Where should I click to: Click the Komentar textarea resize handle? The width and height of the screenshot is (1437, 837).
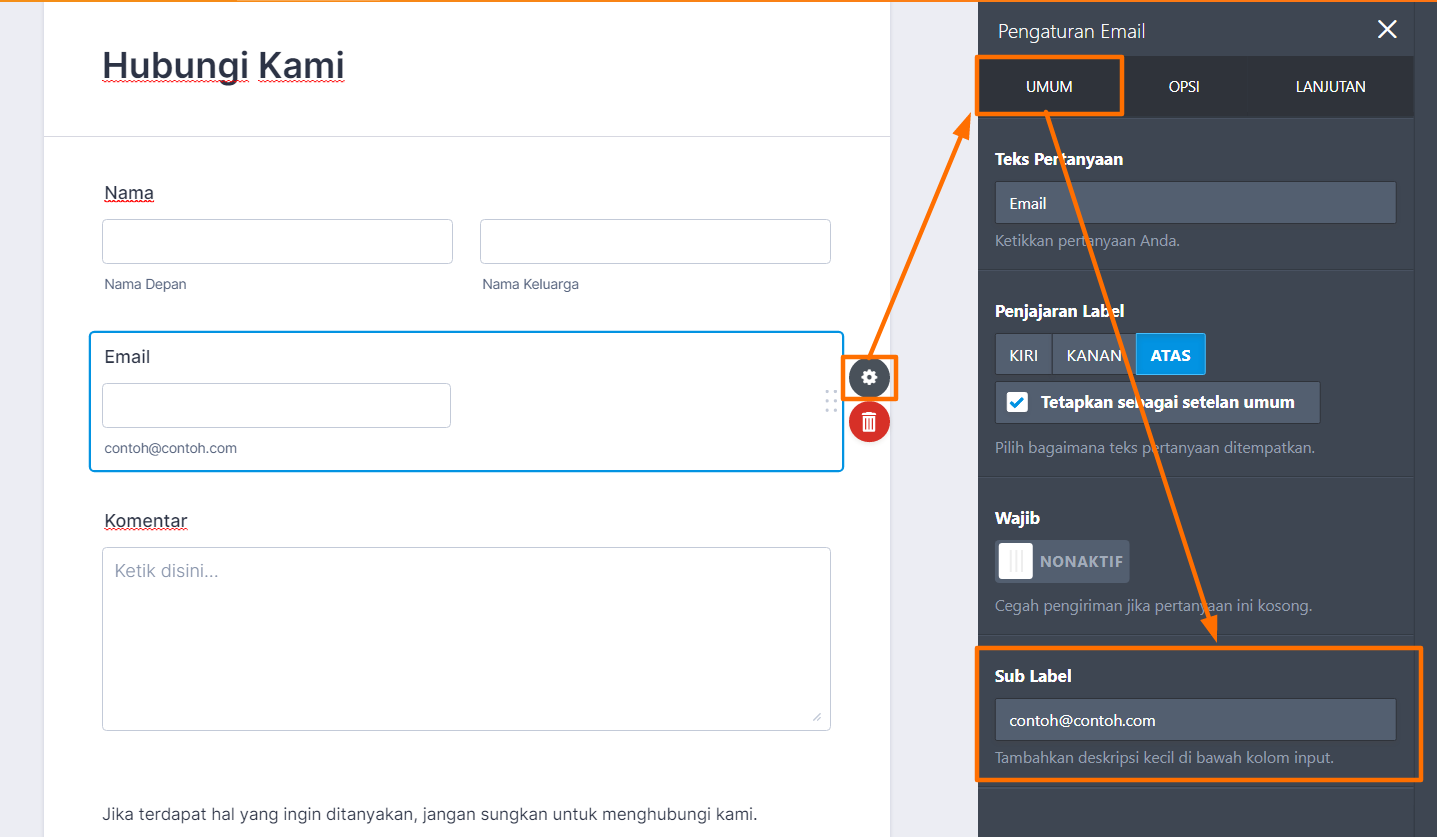[x=816, y=716]
